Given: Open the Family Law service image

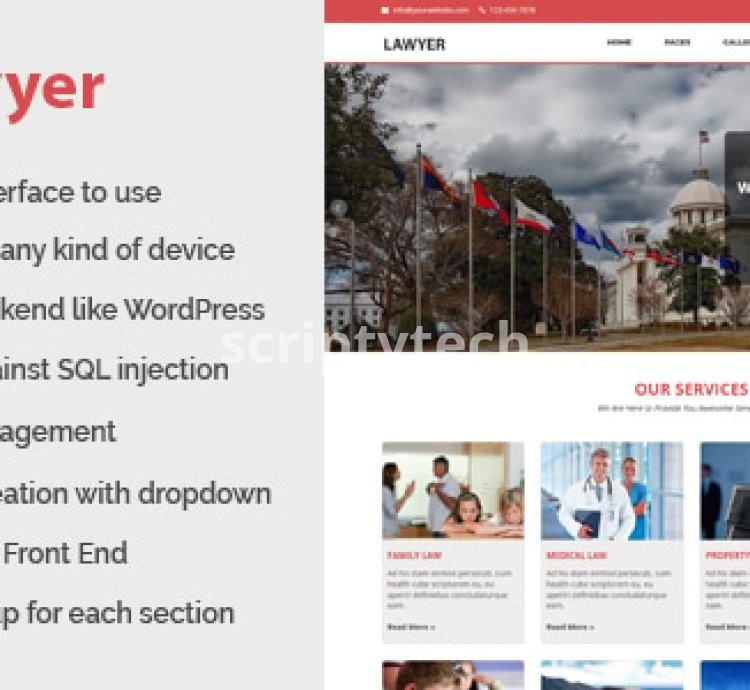Looking at the screenshot, I should pyautogui.click(x=452, y=490).
